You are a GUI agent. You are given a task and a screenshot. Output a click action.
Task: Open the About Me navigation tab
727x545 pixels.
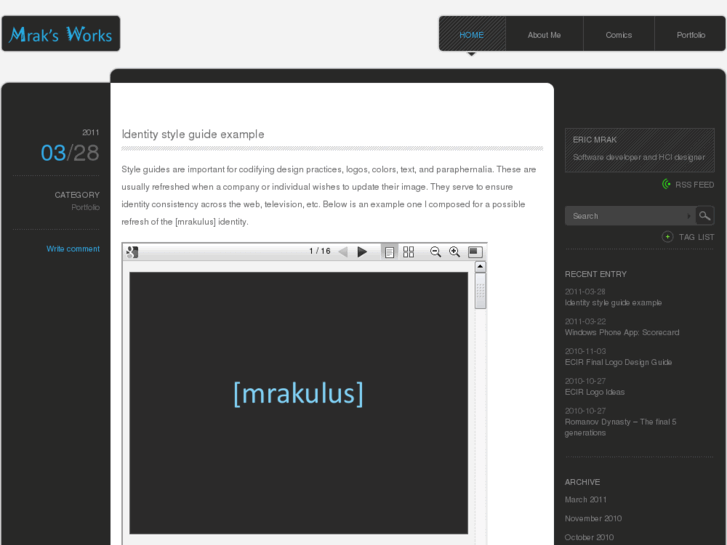point(544,35)
